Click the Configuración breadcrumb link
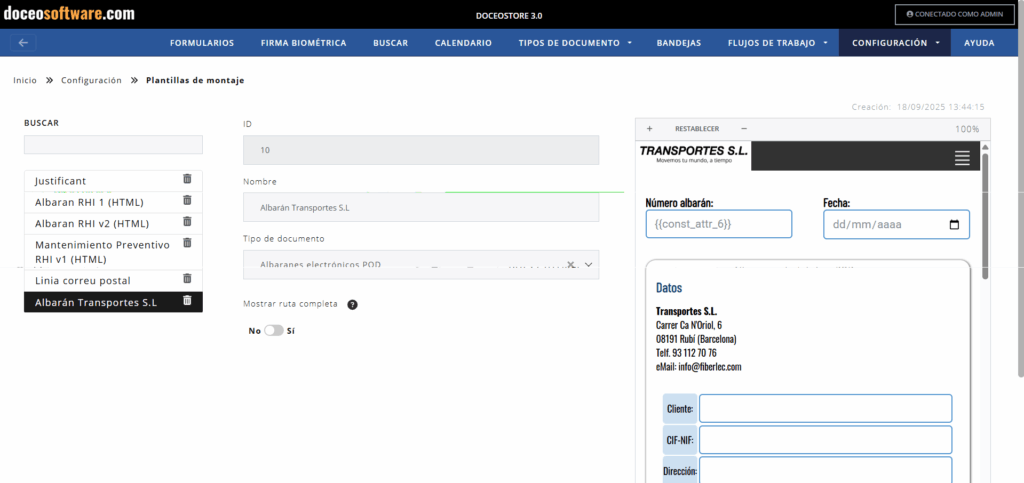 pos(91,80)
